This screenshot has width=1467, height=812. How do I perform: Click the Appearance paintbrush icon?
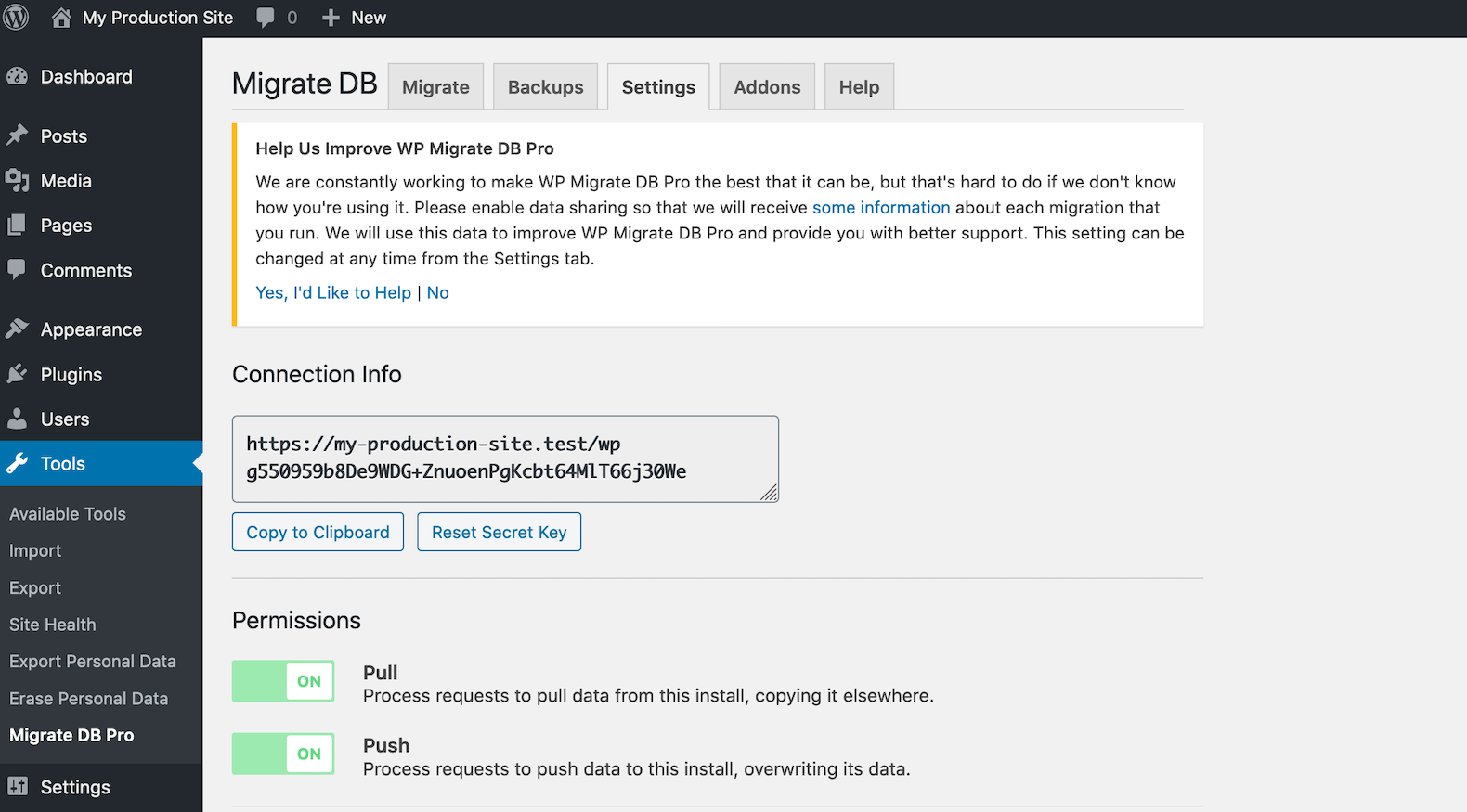[x=18, y=329]
